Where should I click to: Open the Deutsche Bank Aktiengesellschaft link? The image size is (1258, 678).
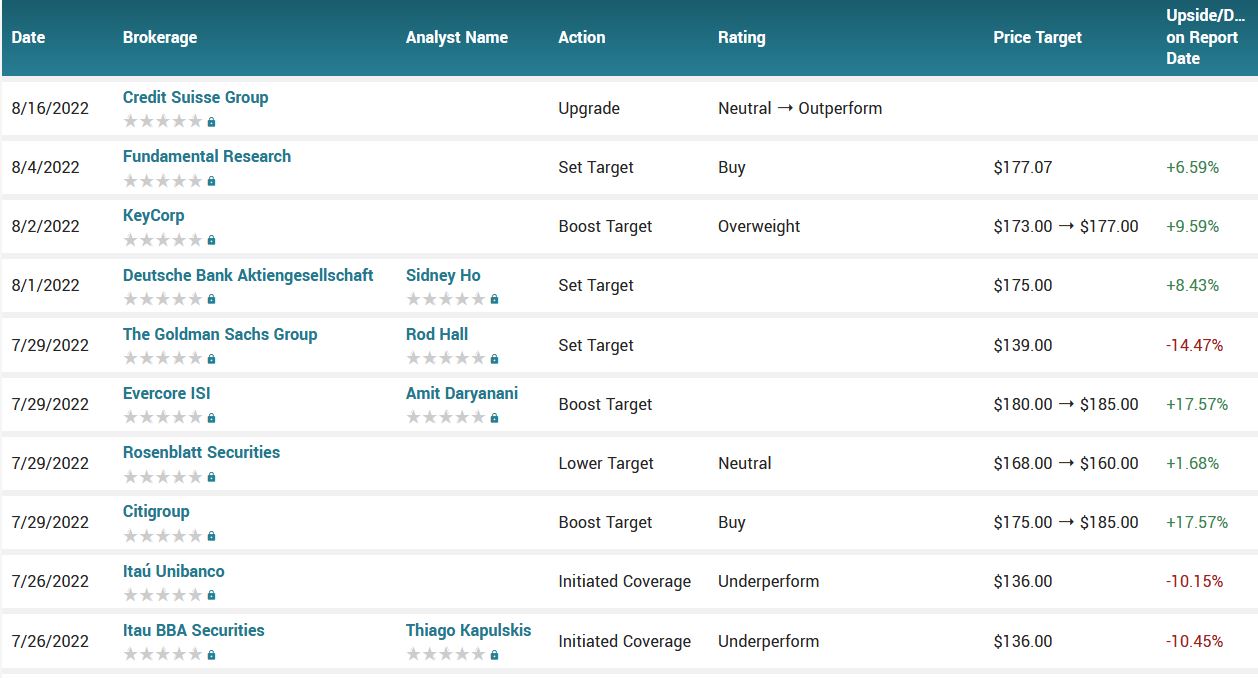[x=248, y=275]
